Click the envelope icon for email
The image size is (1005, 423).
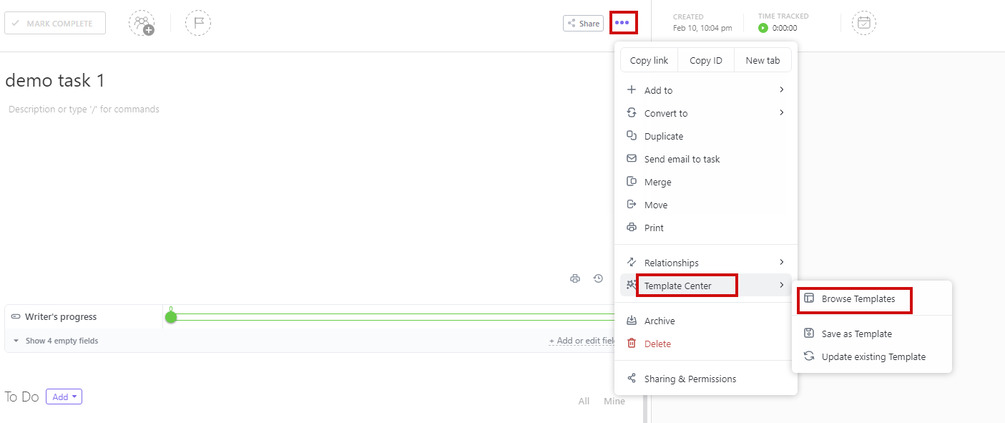click(631, 159)
